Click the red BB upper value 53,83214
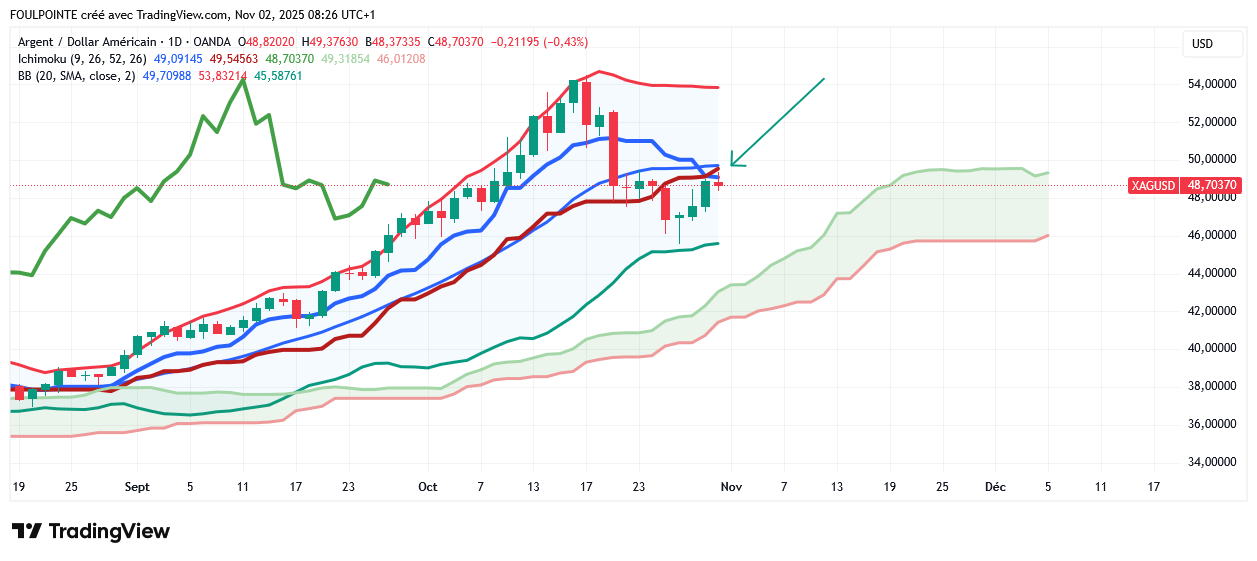 click(x=223, y=76)
